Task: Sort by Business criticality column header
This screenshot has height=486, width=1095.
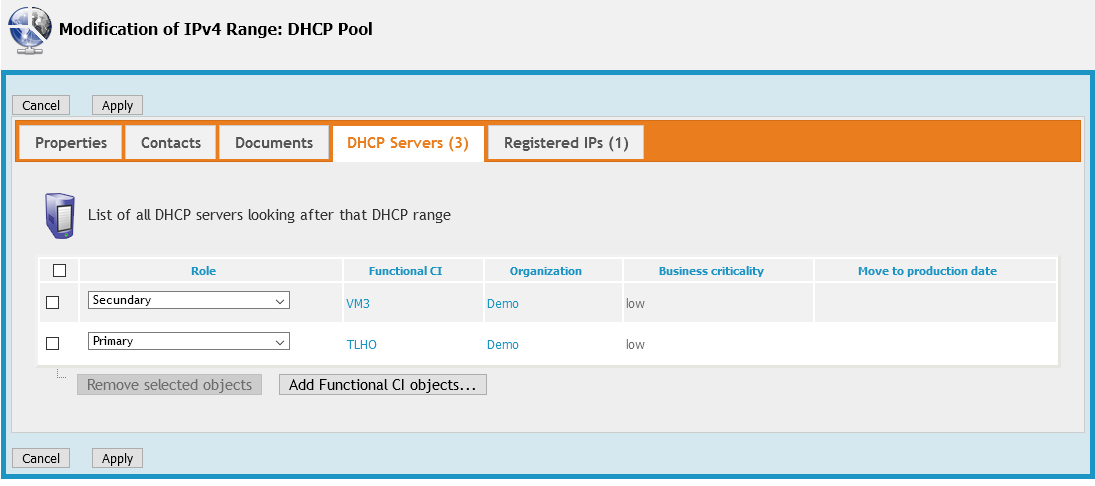Action: coord(711,271)
